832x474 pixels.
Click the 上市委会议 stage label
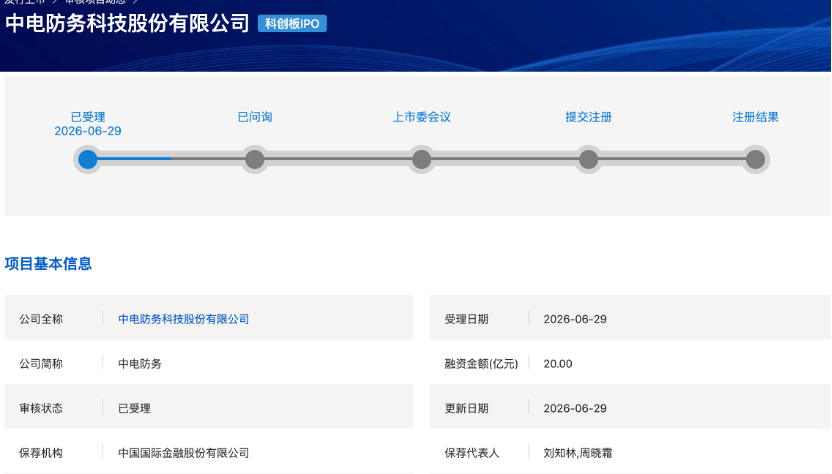[421, 117]
